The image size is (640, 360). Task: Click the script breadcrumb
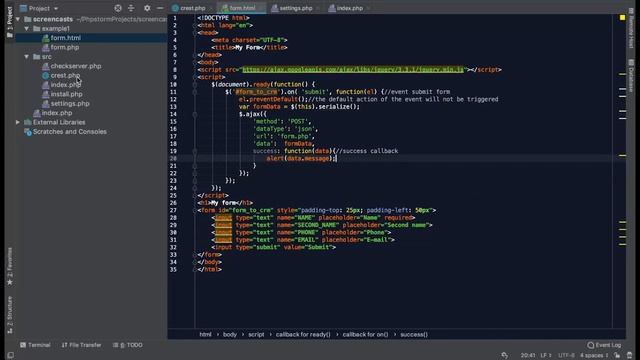(x=256, y=335)
